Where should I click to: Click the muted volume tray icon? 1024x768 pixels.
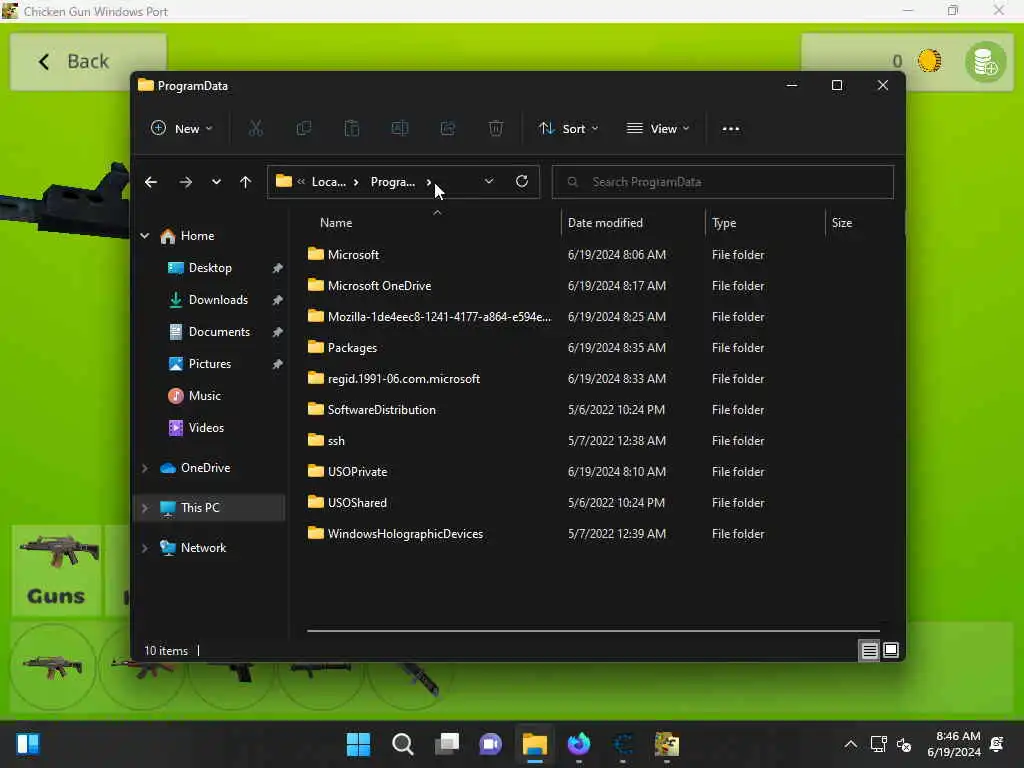coord(904,744)
